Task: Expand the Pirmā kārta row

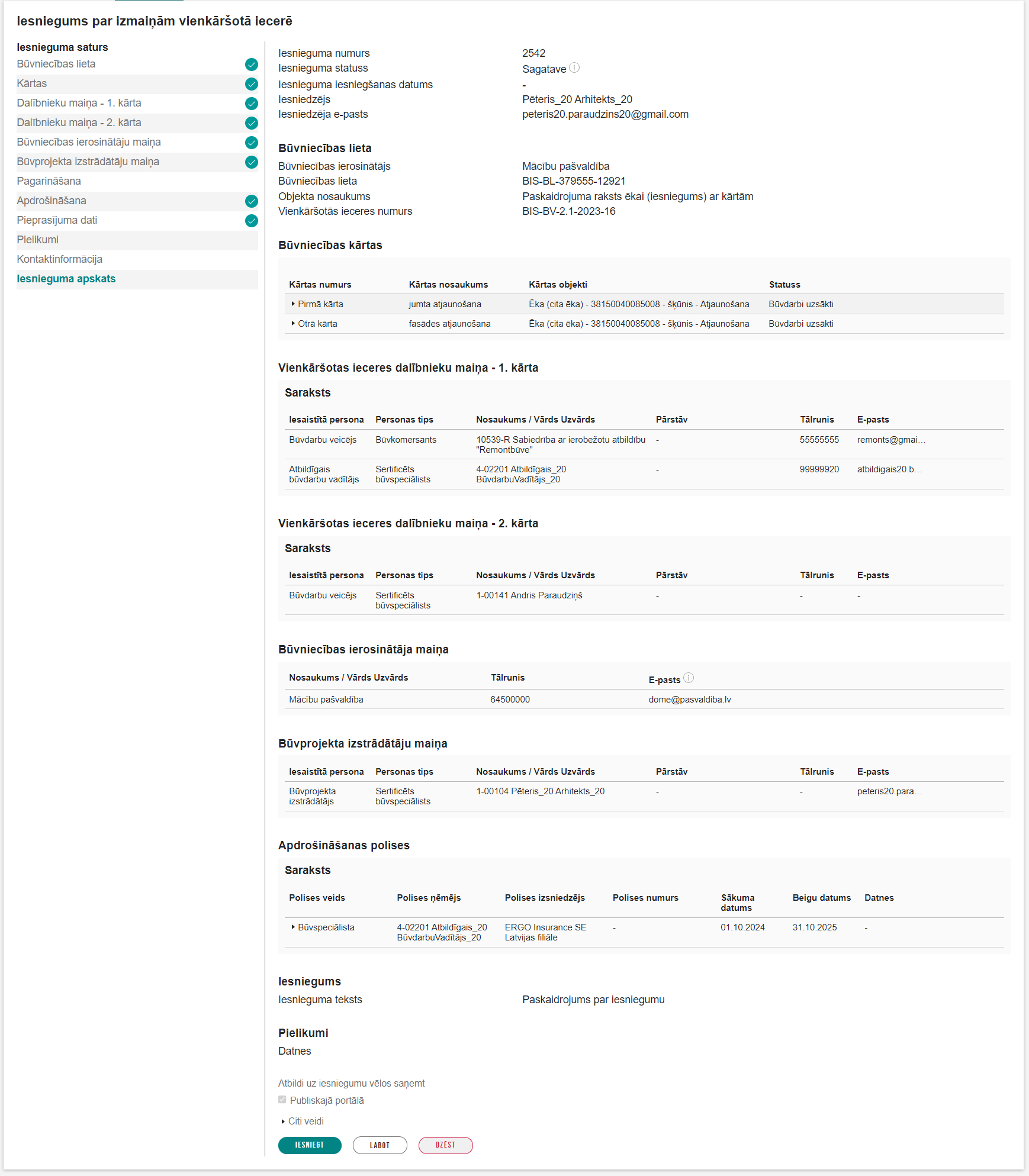Action: (x=293, y=304)
